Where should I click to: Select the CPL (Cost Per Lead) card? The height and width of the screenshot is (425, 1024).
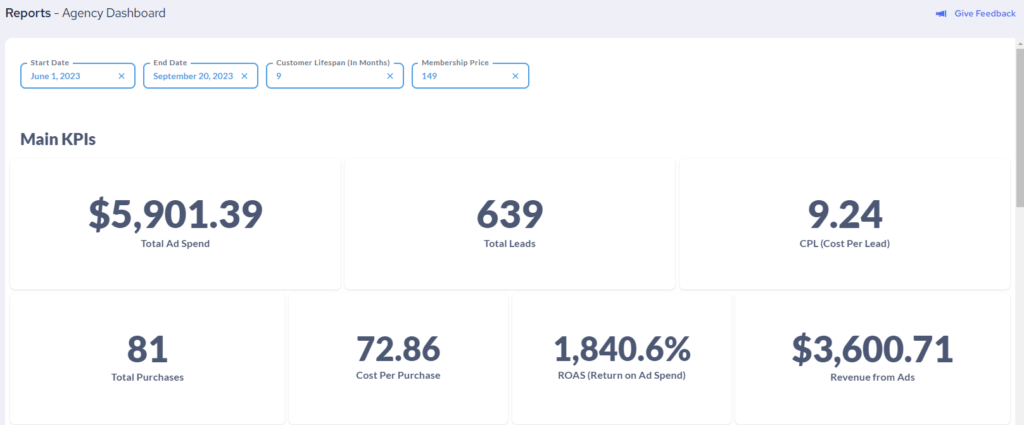(x=845, y=223)
